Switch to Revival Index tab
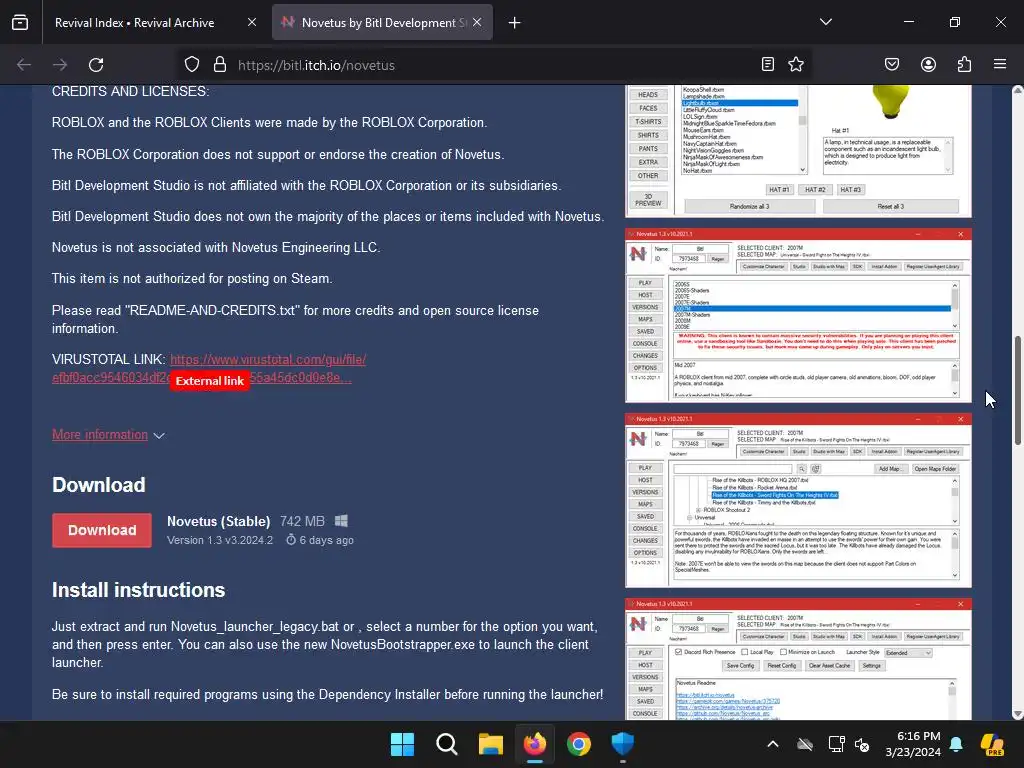This screenshot has height=768, width=1024. 135,23
